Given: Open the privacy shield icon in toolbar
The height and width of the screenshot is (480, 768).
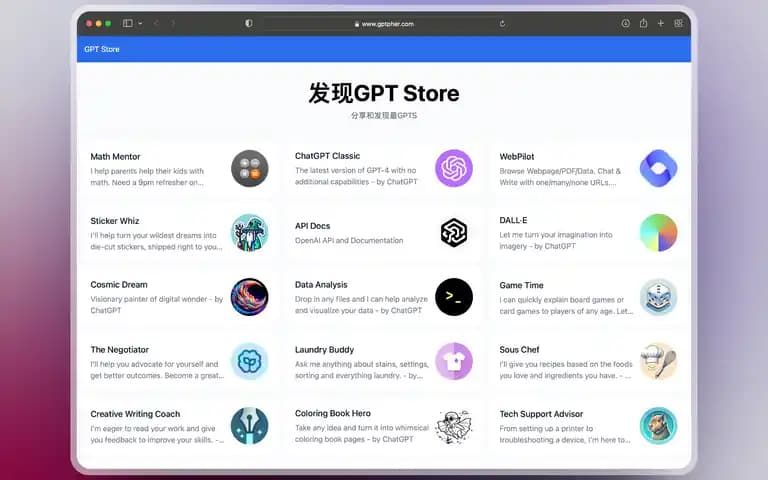Looking at the screenshot, I should click(x=249, y=23).
